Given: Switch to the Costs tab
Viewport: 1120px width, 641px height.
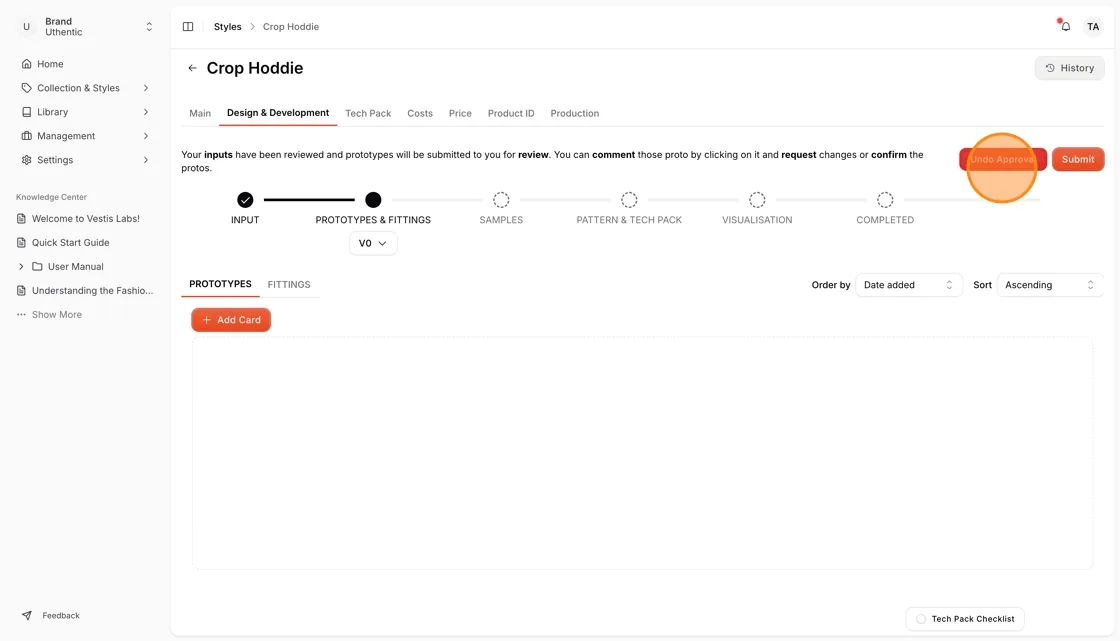Looking at the screenshot, I should [420, 113].
